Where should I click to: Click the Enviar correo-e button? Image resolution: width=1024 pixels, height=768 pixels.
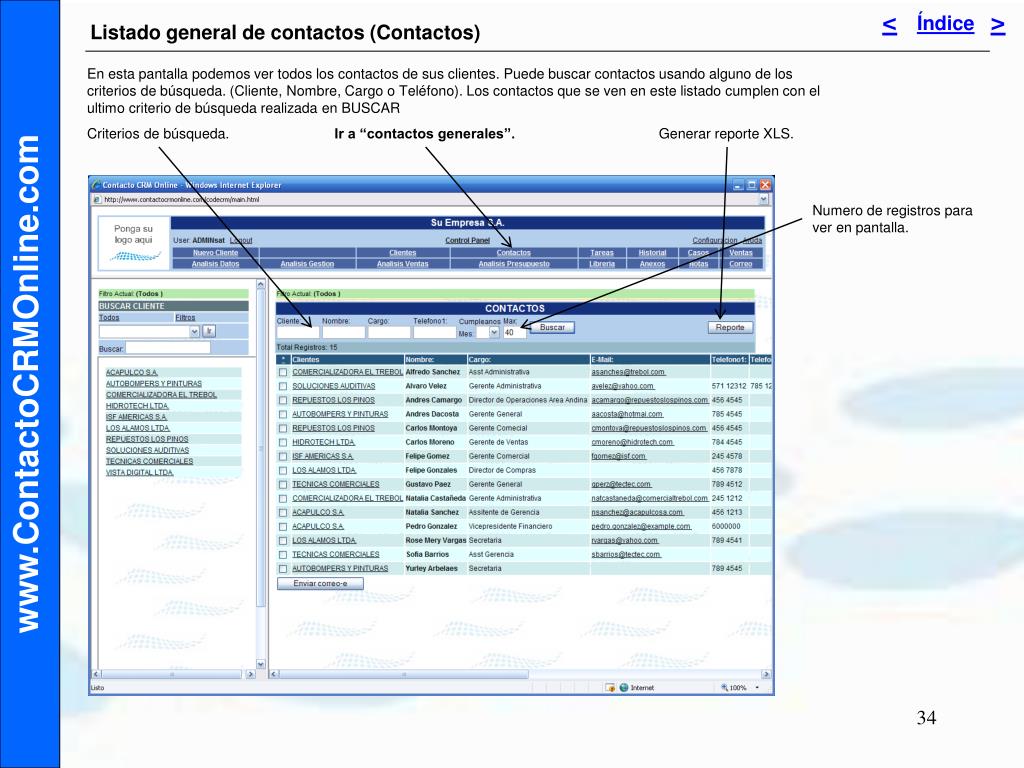click(x=320, y=584)
